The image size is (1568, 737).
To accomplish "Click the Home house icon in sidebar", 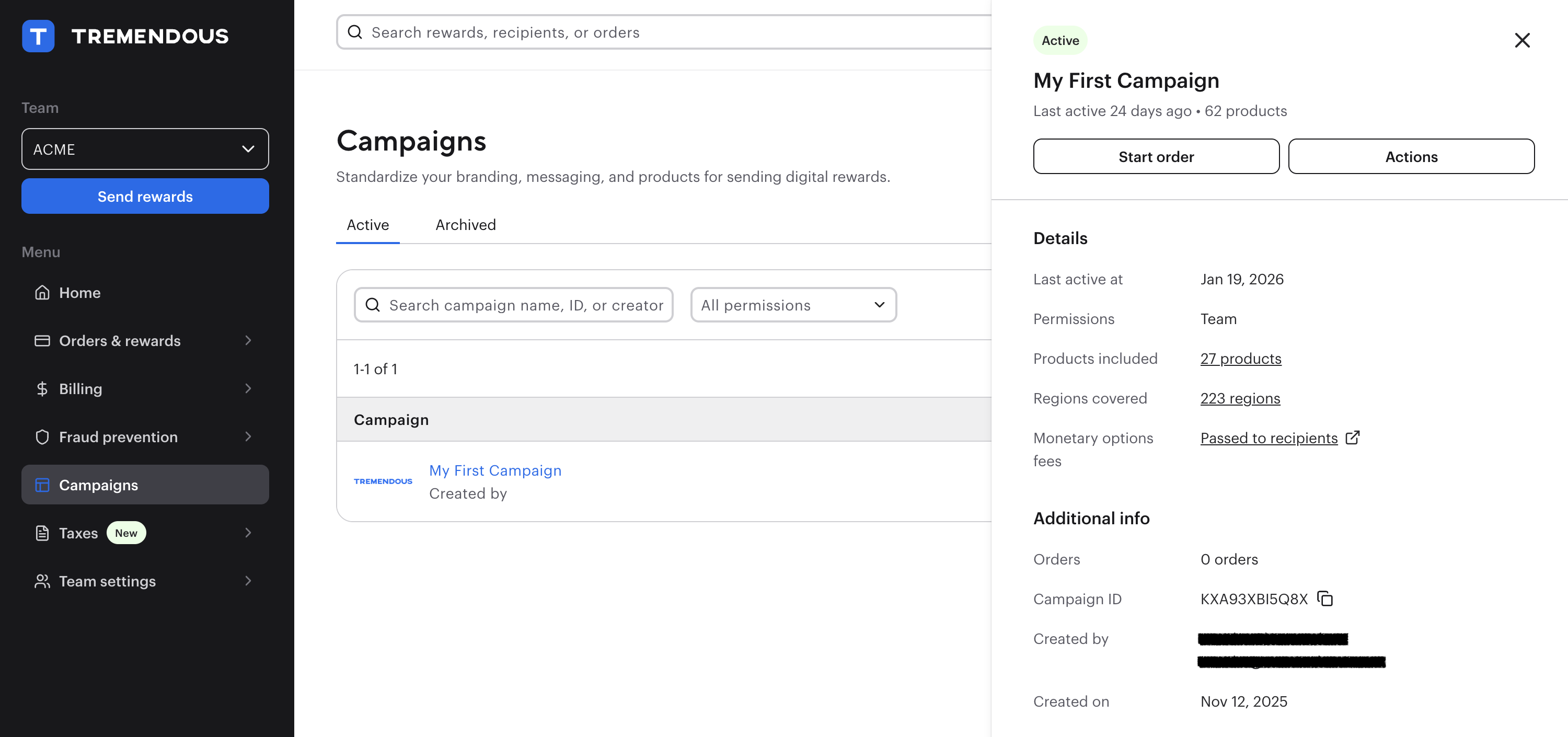I will pos(42,293).
